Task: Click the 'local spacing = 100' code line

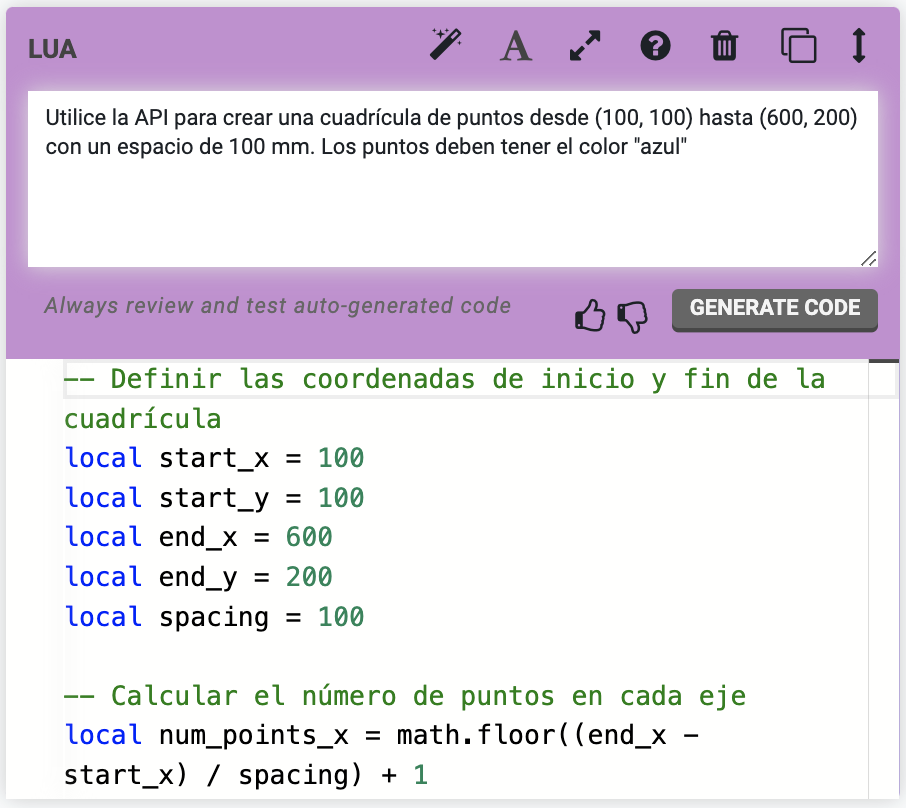Action: tap(214, 617)
